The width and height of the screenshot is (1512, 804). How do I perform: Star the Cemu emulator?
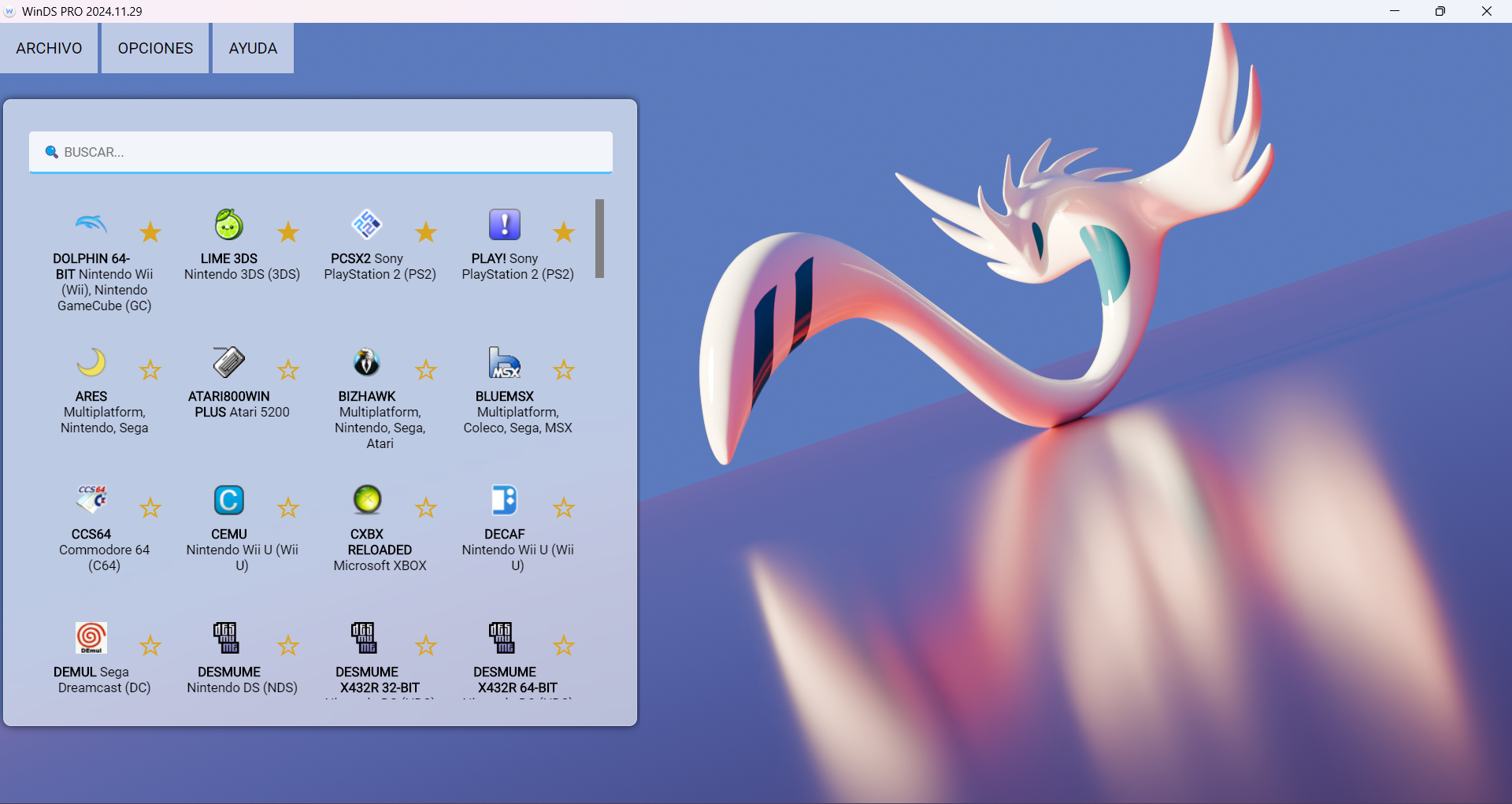pos(288,508)
